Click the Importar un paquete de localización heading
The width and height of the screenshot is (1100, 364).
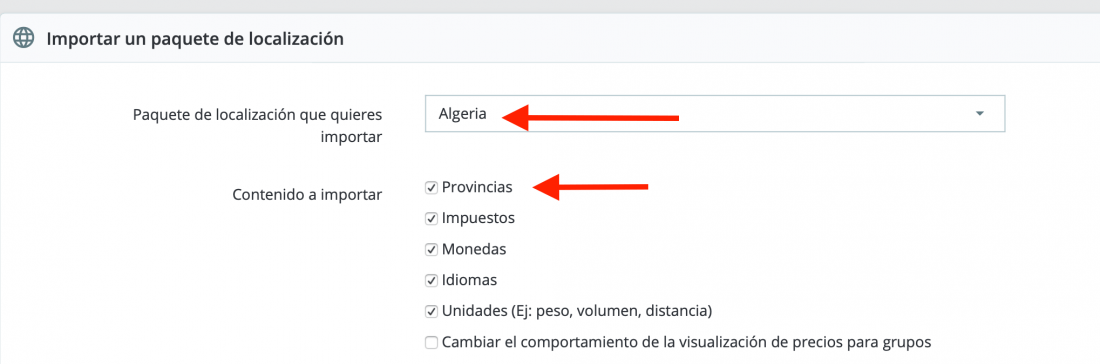pyautogui.click(x=195, y=39)
